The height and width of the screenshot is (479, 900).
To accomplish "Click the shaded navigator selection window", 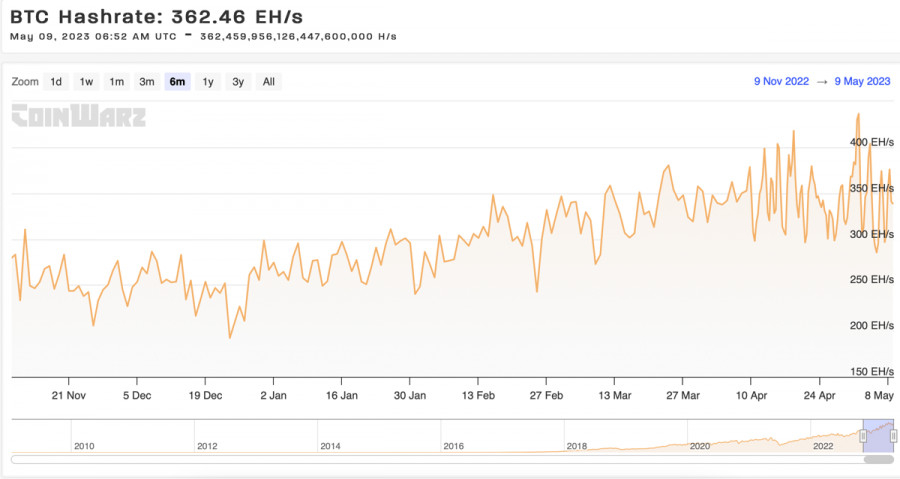I will pyautogui.click(x=878, y=436).
